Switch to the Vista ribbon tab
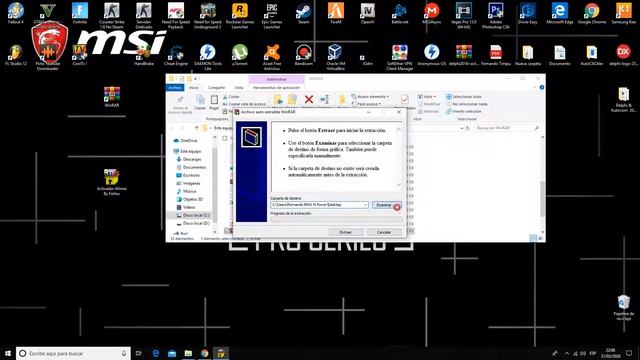Image resolution: width=640 pixels, height=360 pixels. (x=239, y=88)
